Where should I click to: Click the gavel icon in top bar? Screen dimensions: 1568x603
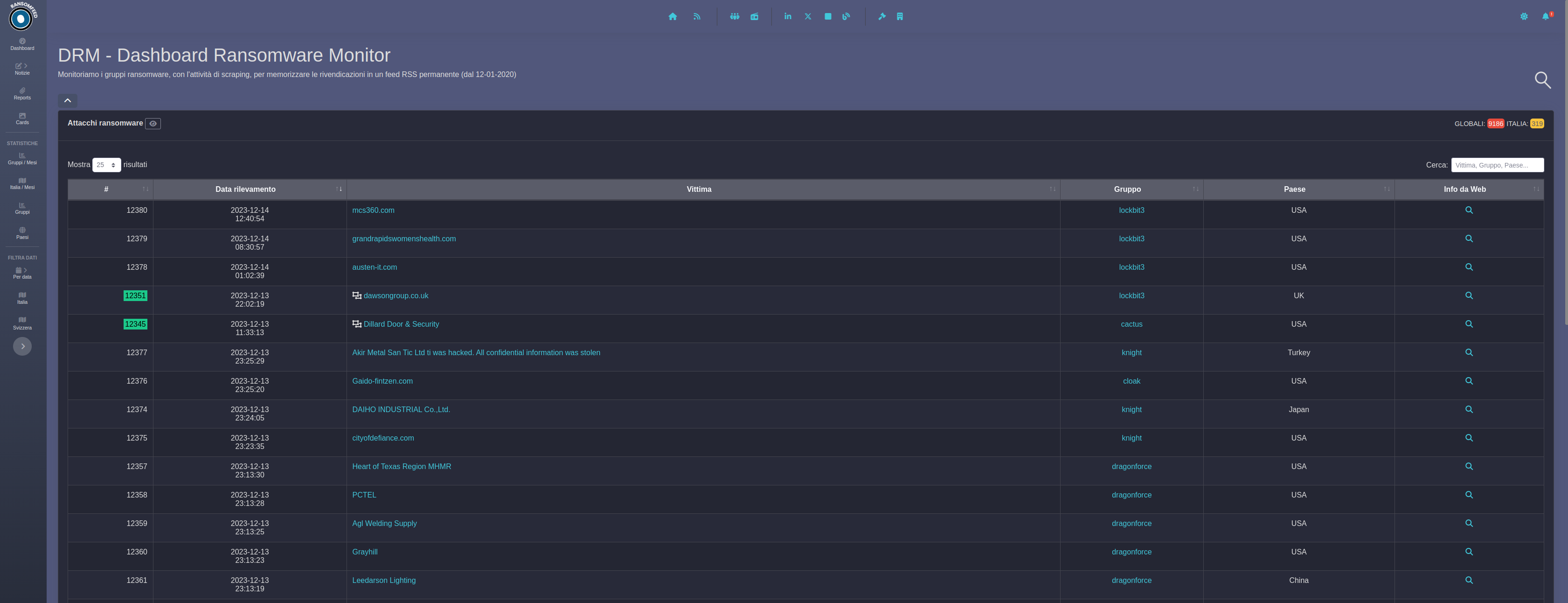[882, 16]
